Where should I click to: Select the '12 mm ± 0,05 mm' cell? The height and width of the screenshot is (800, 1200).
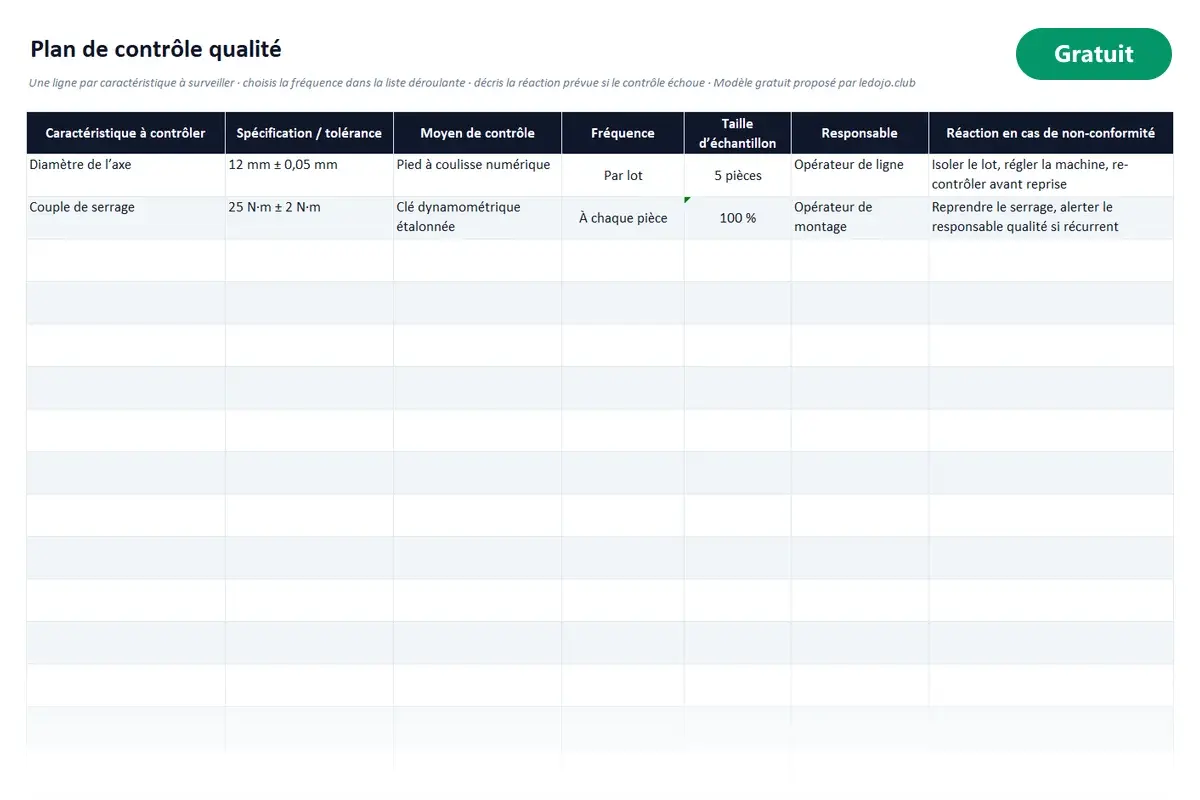(x=309, y=175)
